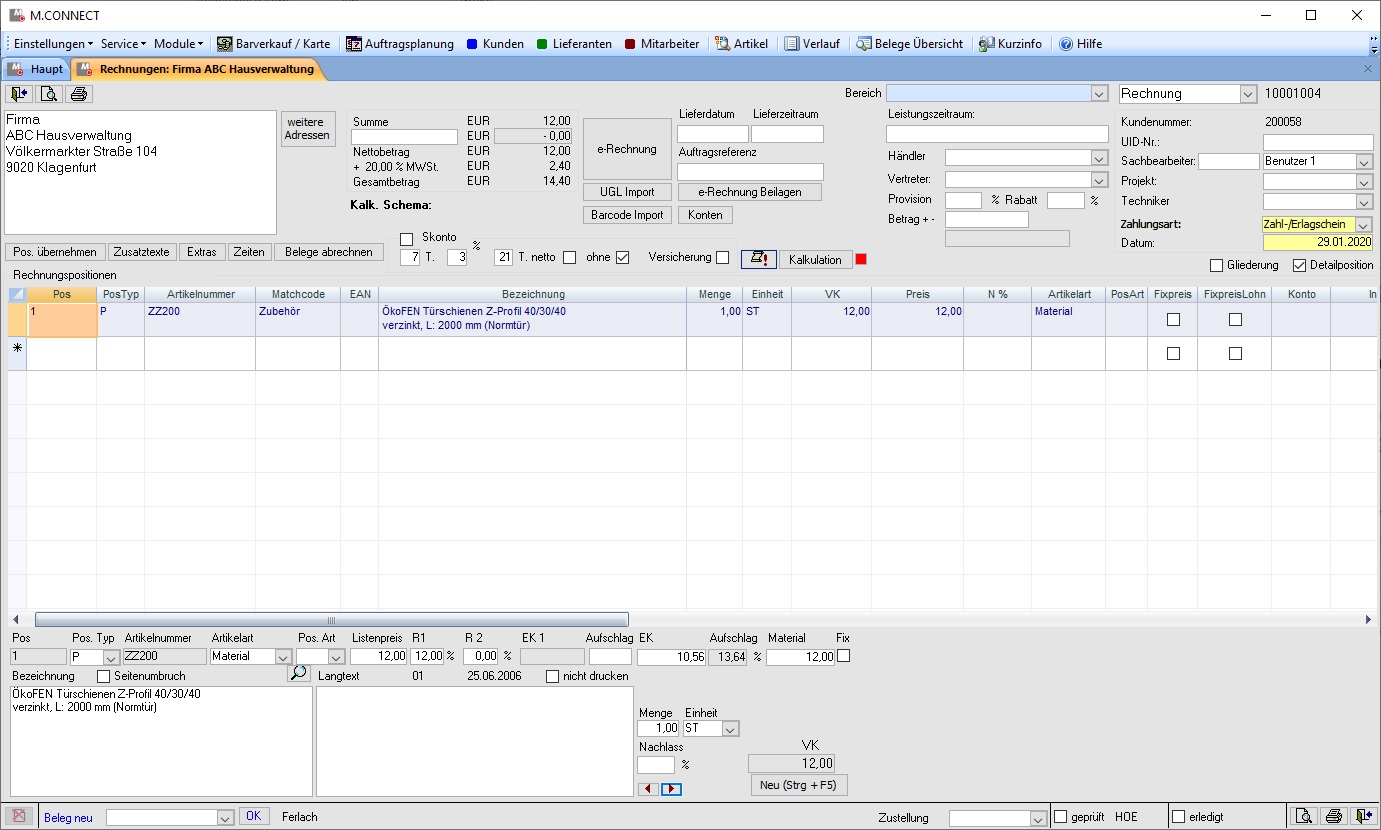Open Kurzinfo in the main toolbar
Screen dimensions: 1381x830
tap(1010, 44)
